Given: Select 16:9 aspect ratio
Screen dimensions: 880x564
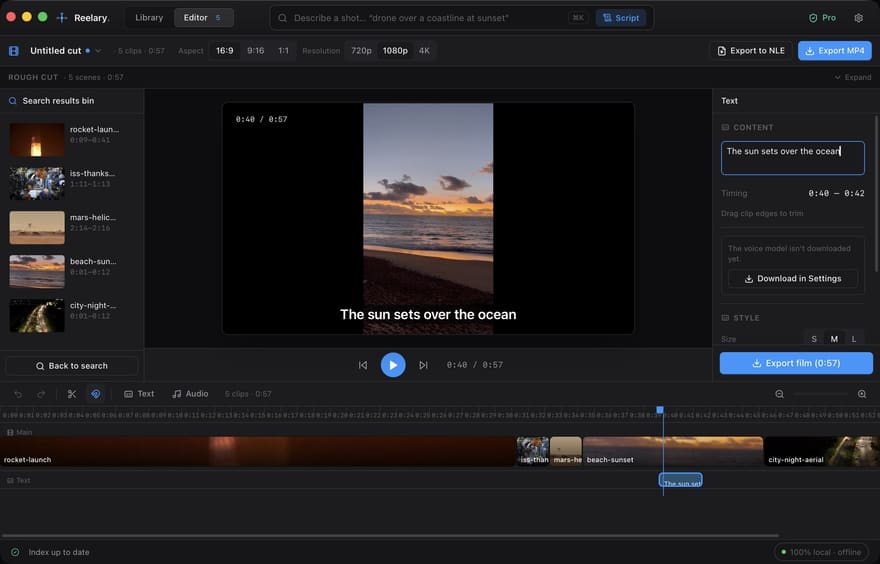Looking at the screenshot, I should coord(224,51).
